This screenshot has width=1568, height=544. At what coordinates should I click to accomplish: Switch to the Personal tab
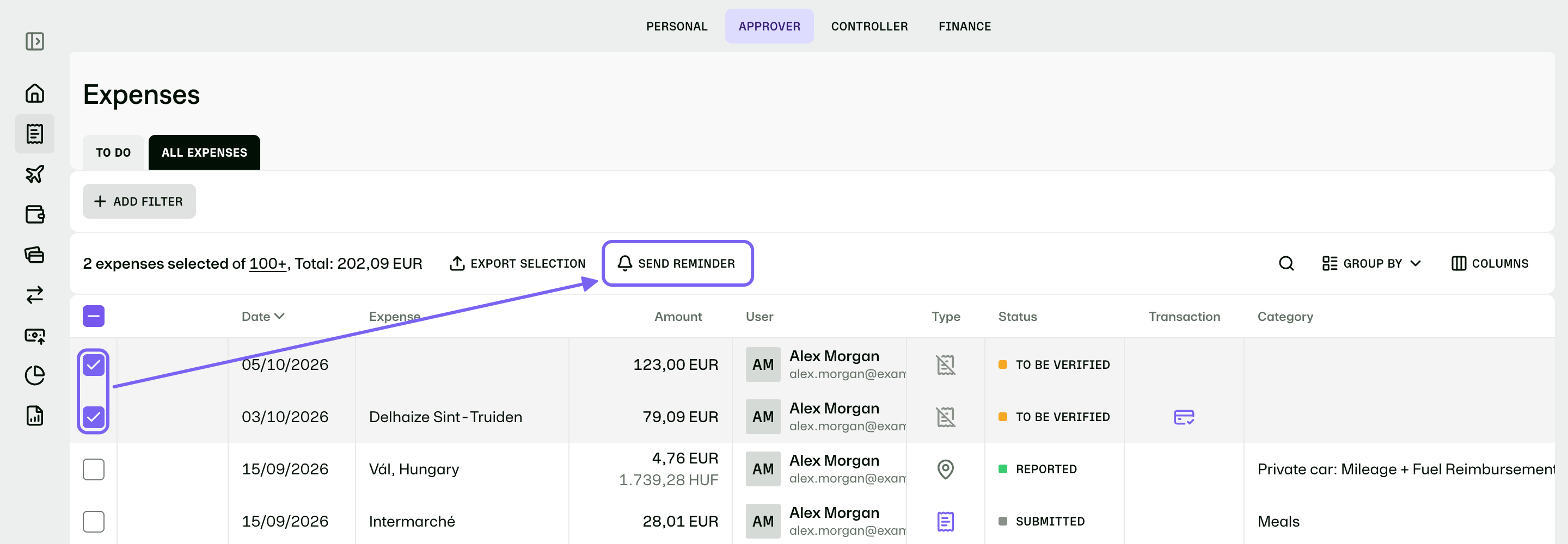pyautogui.click(x=676, y=26)
